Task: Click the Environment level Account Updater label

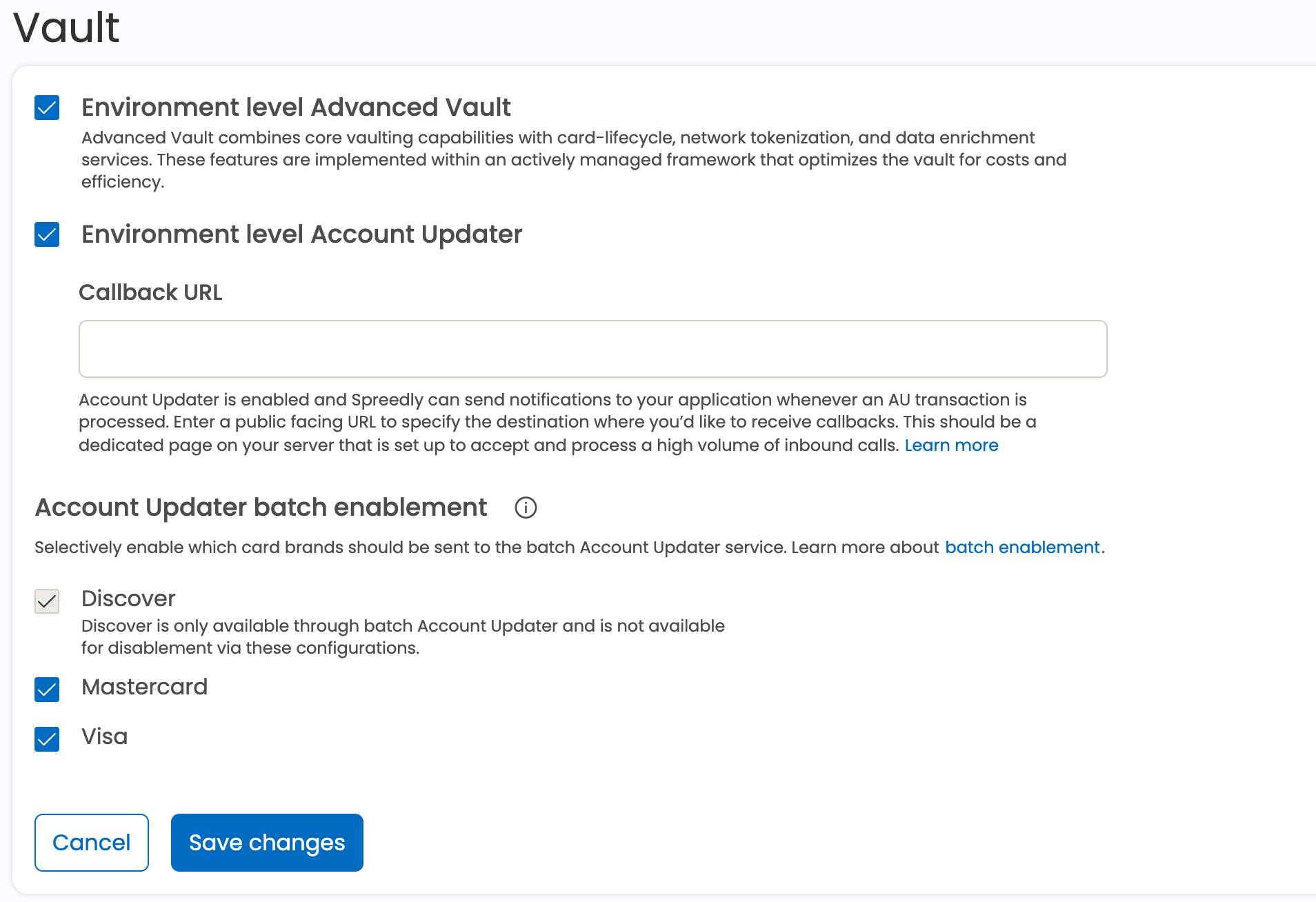Action: [x=301, y=234]
